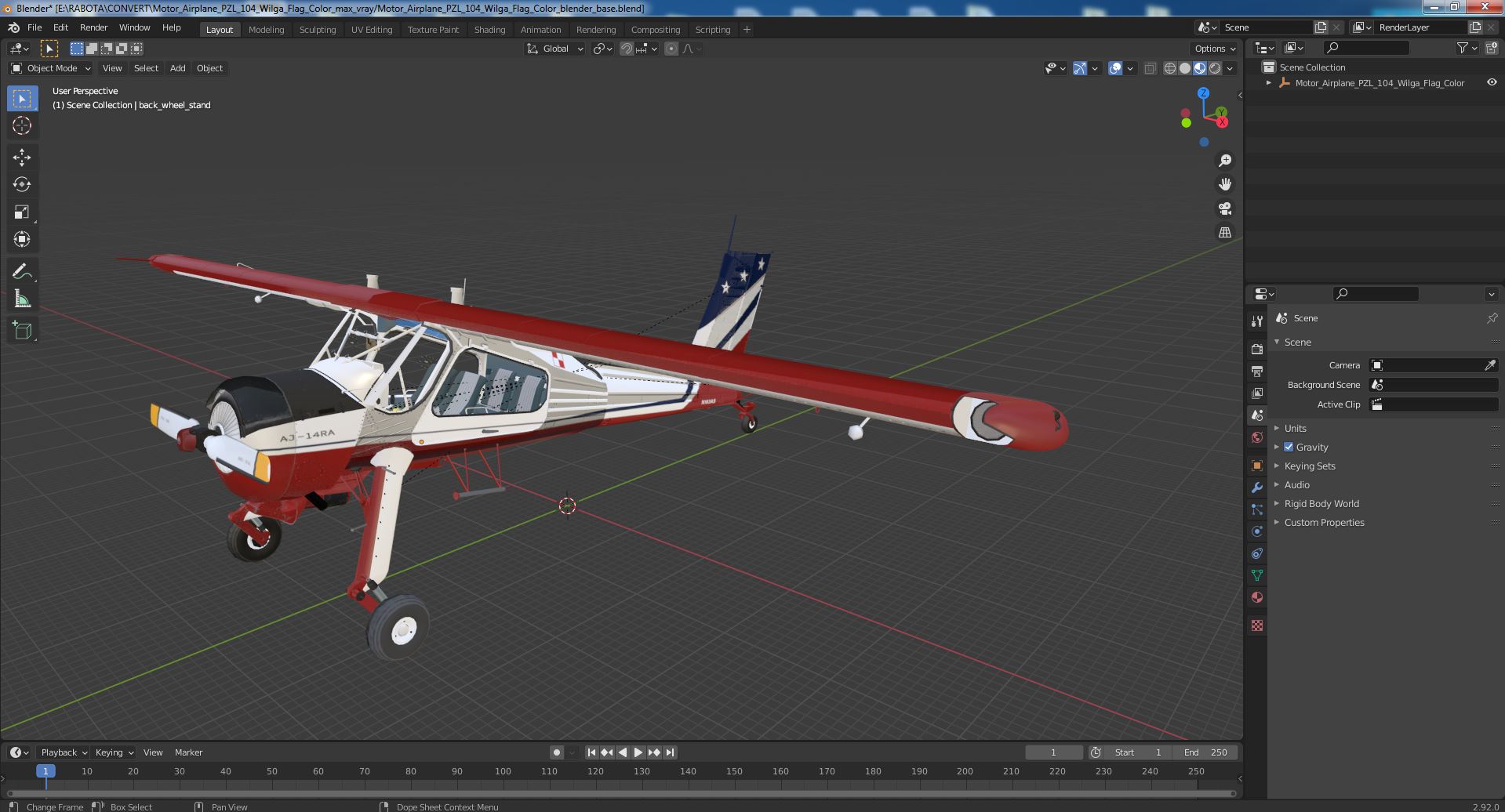Switch to rendered viewport shading

[1215, 68]
